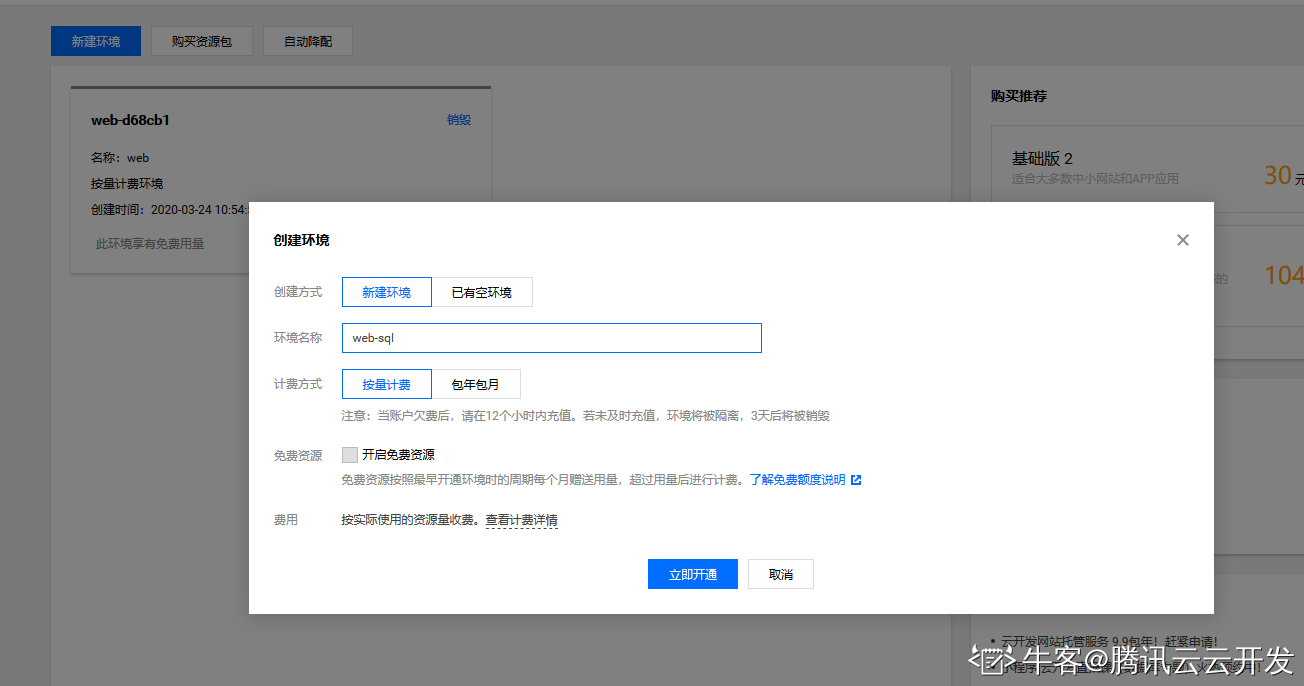Choose 按量计费 billing mode
Image resolution: width=1304 pixels, height=686 pixels.
[386, 384]
